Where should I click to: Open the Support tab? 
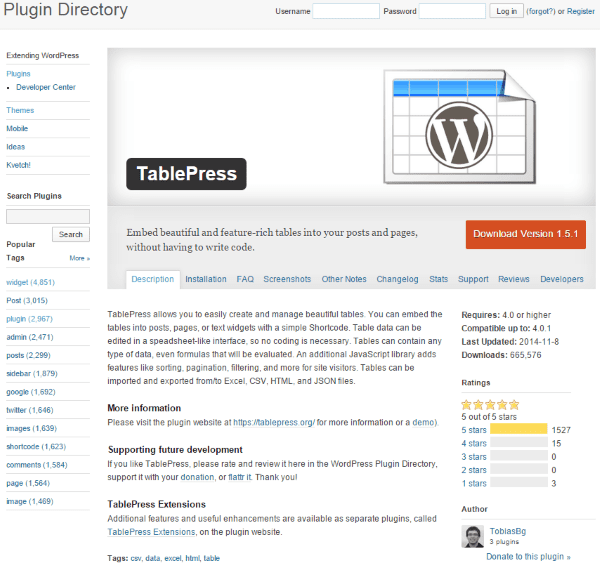point(473,279)
